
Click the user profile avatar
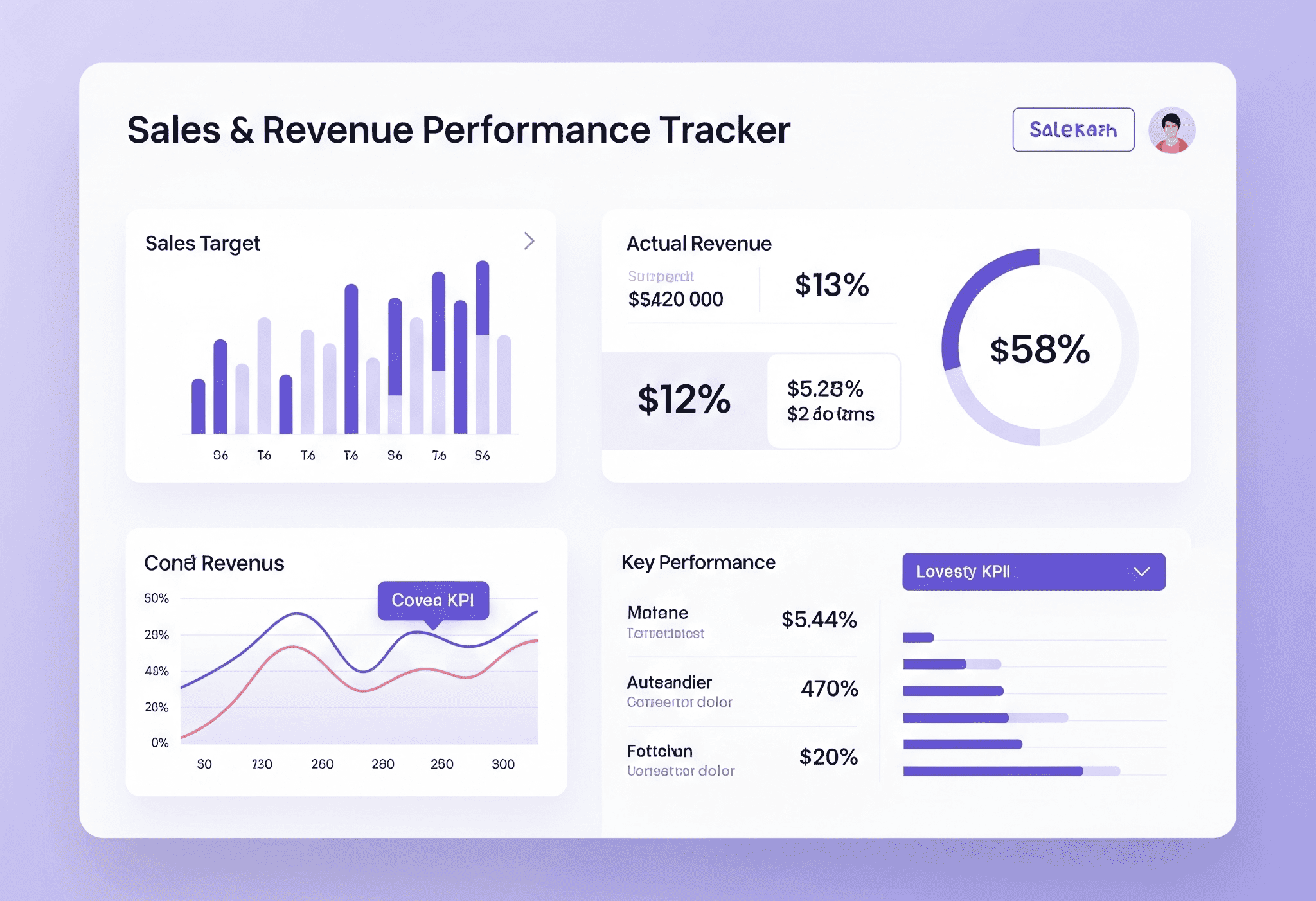tap(1171, 130)
